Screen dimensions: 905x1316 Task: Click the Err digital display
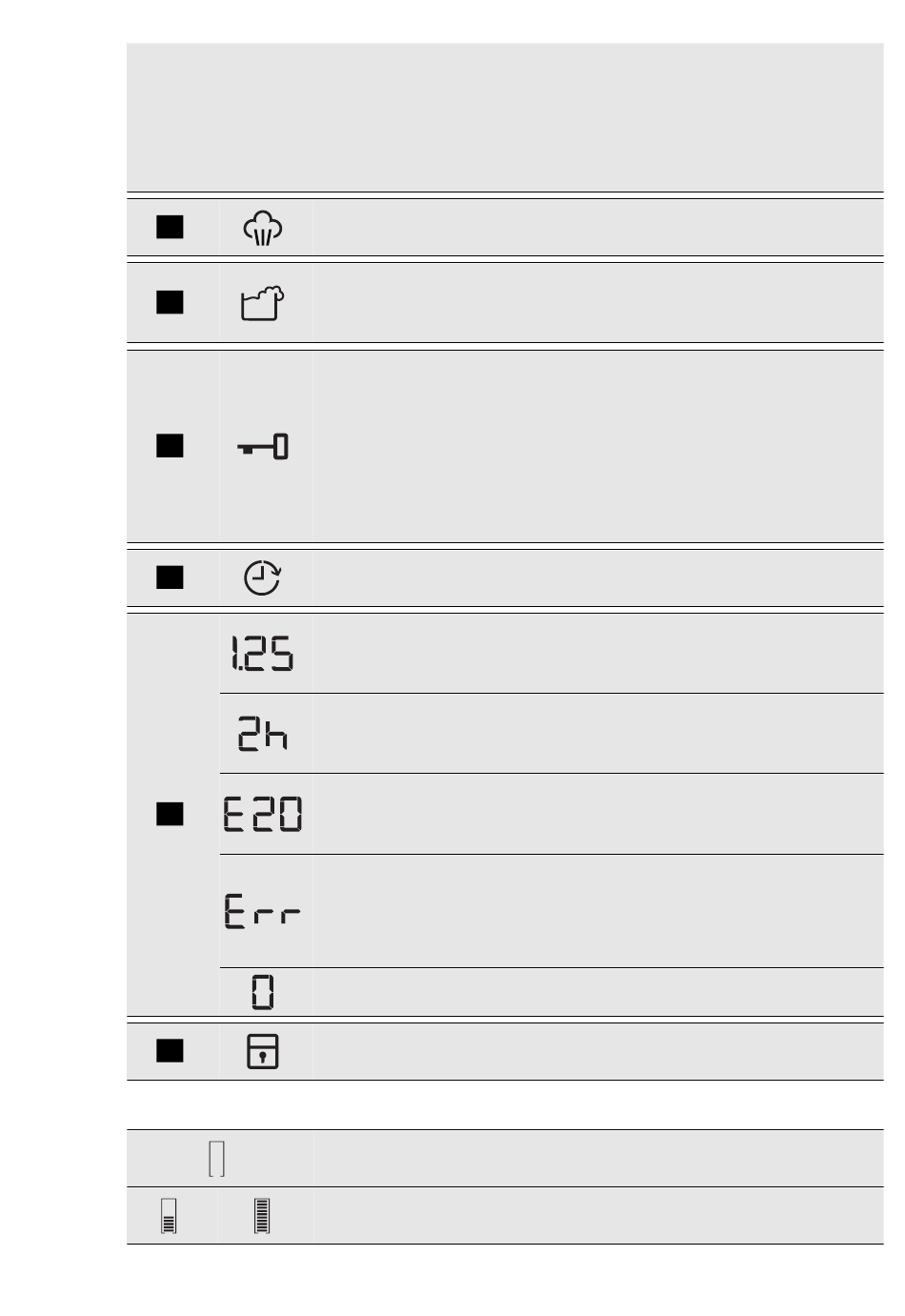[x=263, y=911]
